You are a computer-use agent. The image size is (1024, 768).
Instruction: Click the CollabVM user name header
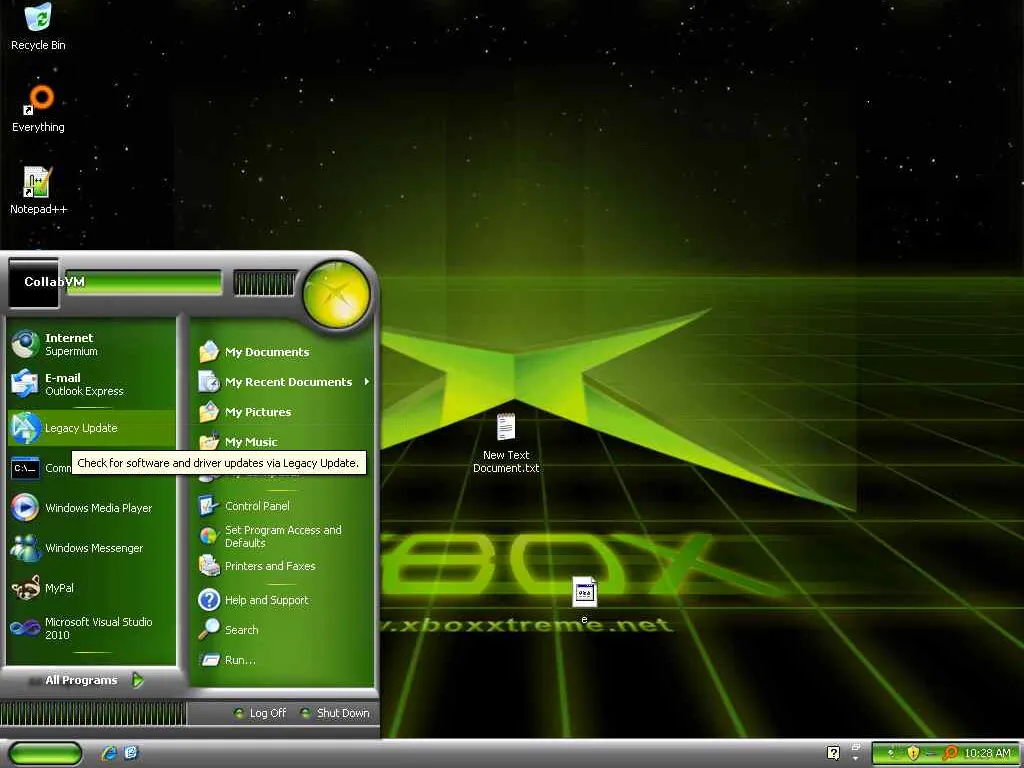[54, 281]
